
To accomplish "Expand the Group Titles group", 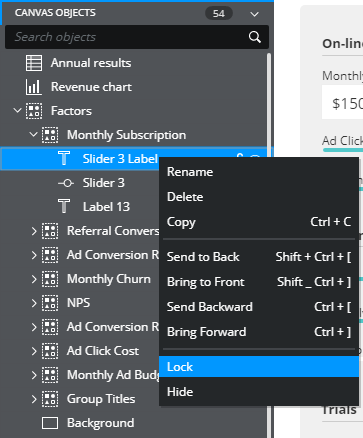I will point(34,399).
